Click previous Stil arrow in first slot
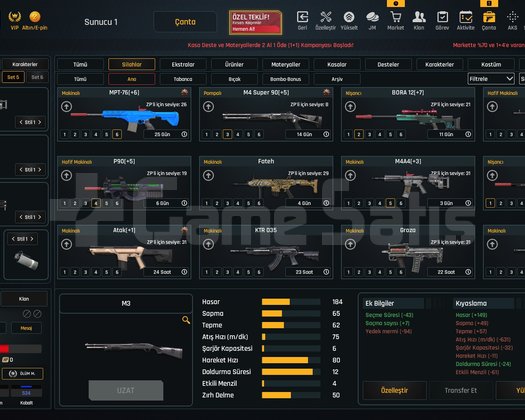525x420 pixels. (x=21, y=122)
